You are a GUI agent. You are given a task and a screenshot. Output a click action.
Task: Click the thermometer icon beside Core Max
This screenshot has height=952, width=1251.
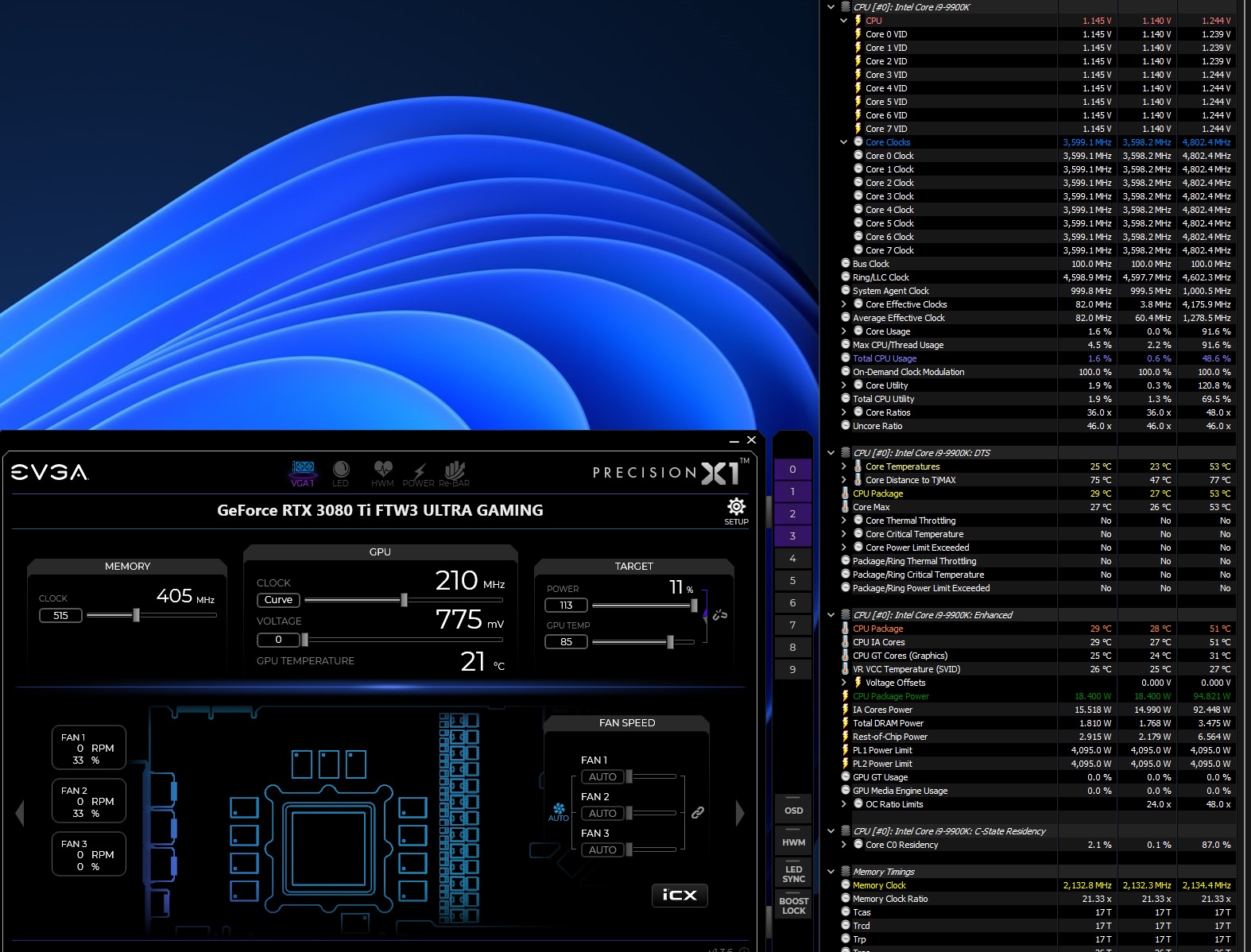[x=846, y=506]
